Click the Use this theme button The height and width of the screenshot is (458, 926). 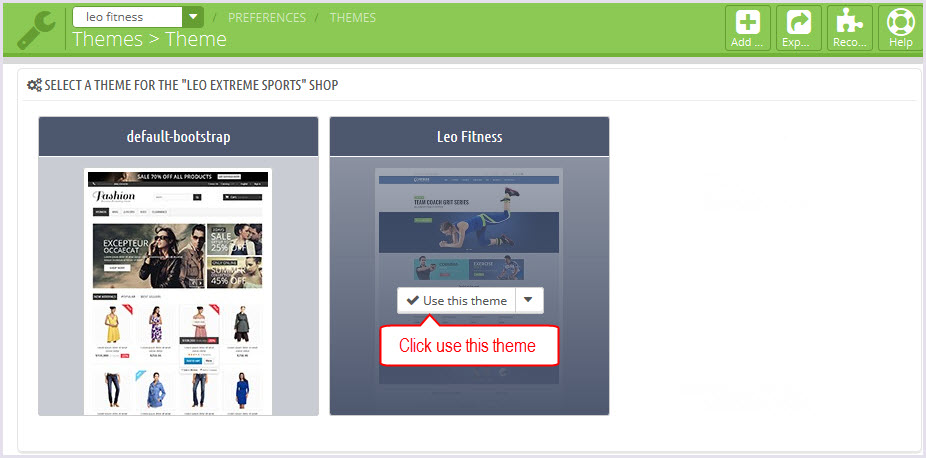(x=457, y=300)
